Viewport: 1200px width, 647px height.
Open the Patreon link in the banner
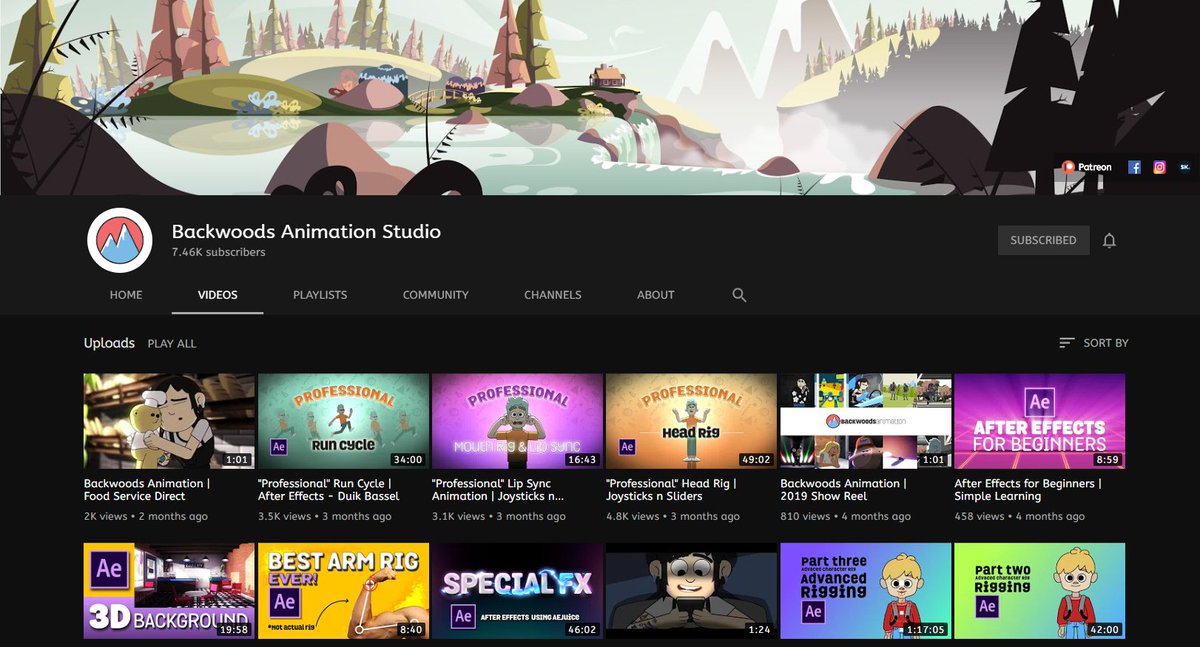[x=1087, y=167]
